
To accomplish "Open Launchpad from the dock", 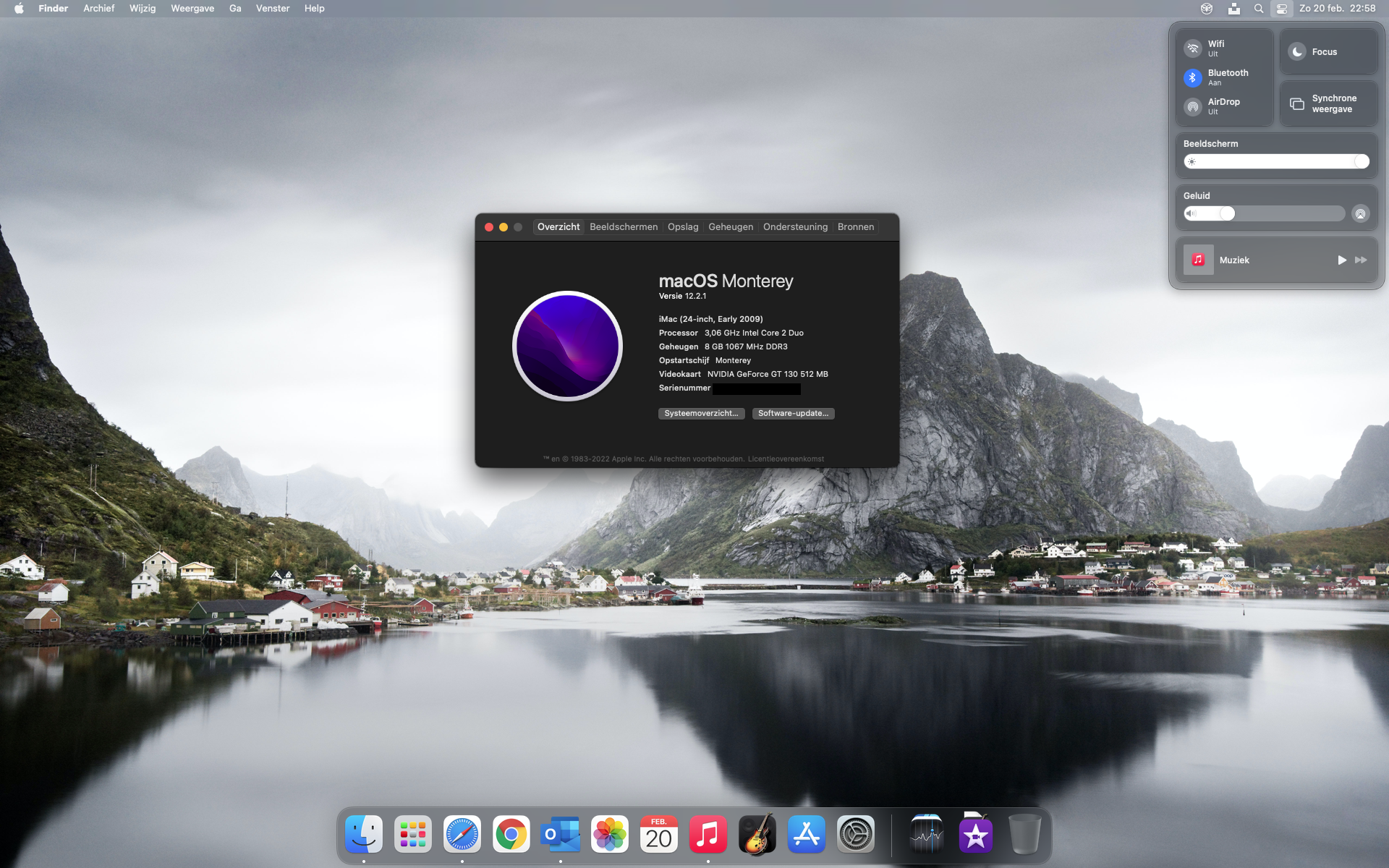I will coord(413,835).
